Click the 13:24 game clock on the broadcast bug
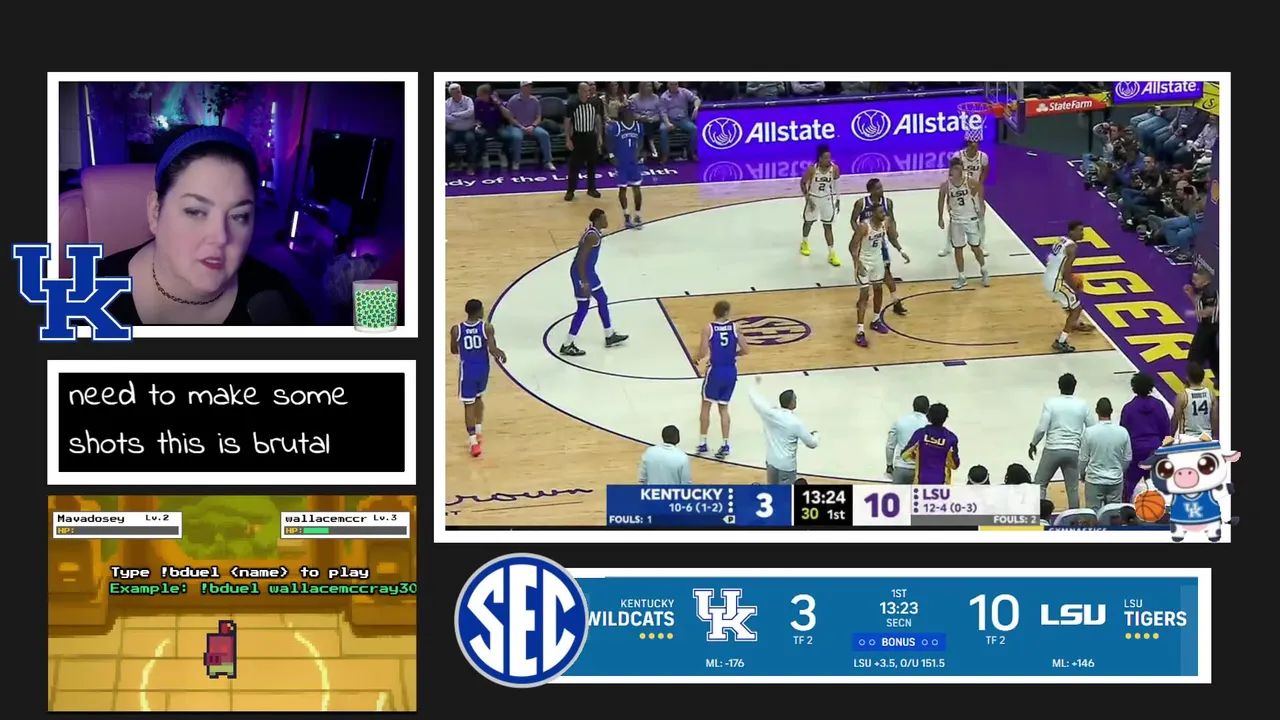1280x720 pixels. 824,497
